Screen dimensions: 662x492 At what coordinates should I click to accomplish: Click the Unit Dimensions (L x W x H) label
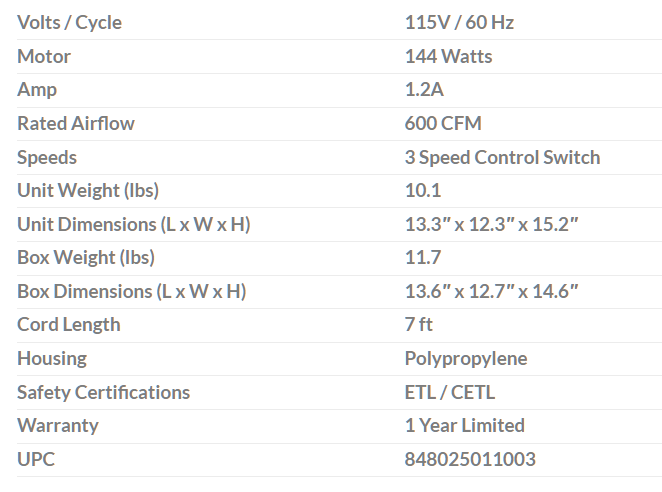(133, 224)
